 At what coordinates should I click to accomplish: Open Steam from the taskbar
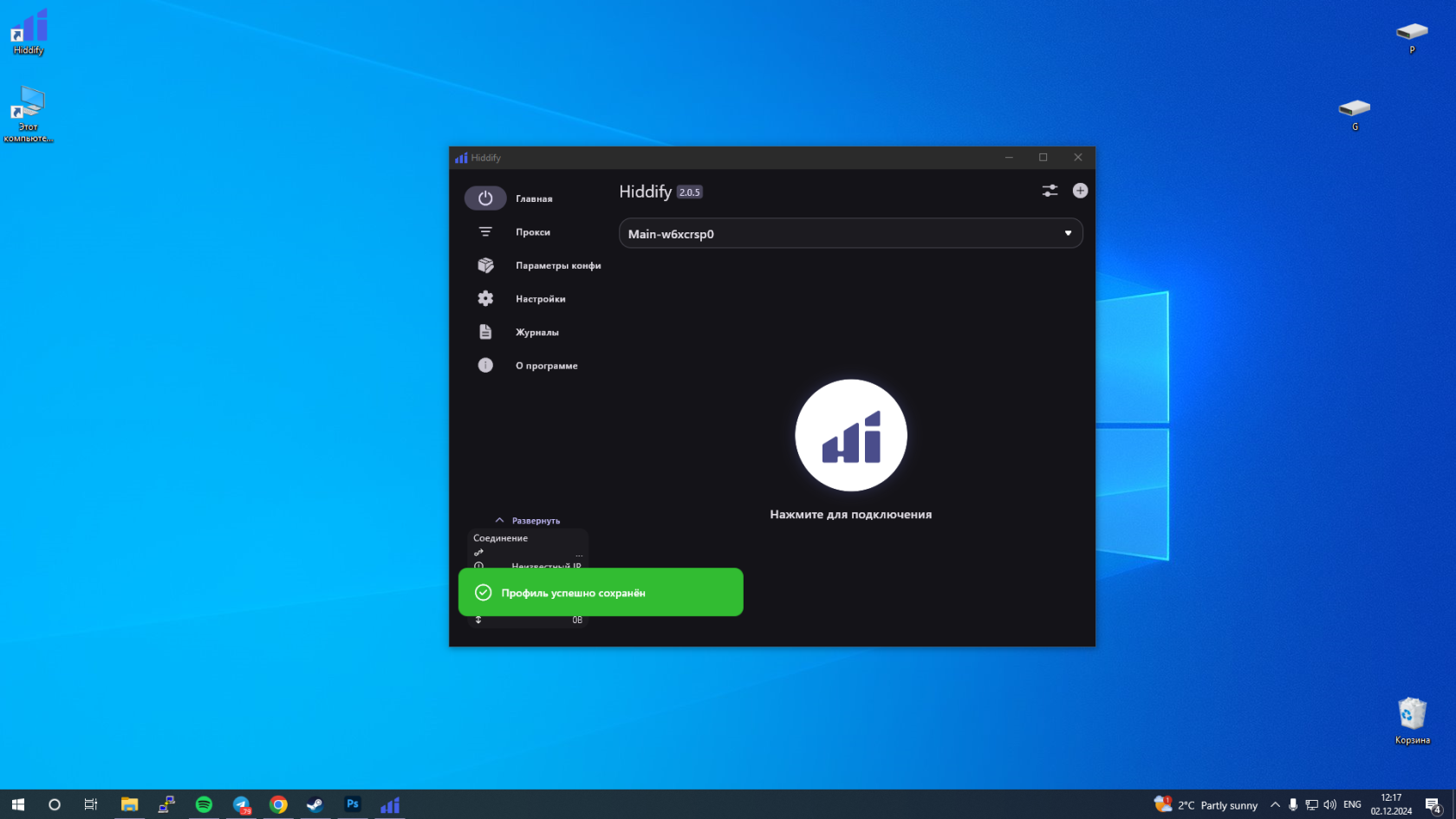(315, 804)
